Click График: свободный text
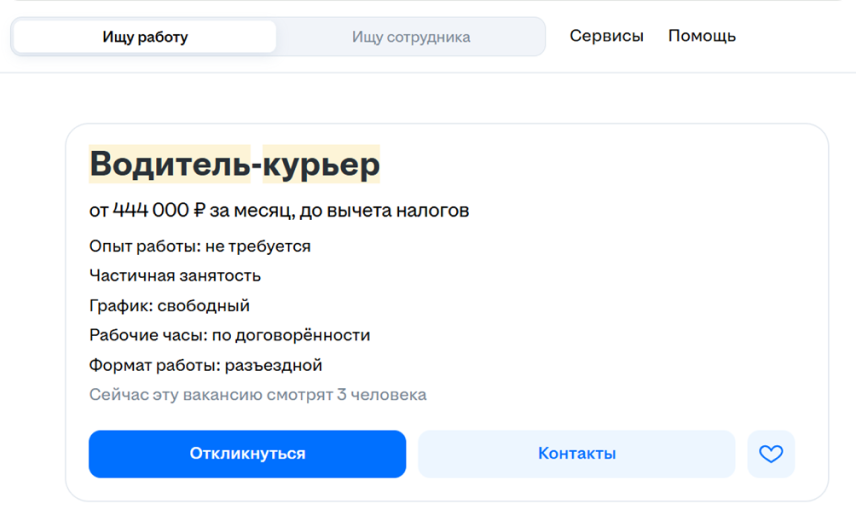 tap(169, 306)
